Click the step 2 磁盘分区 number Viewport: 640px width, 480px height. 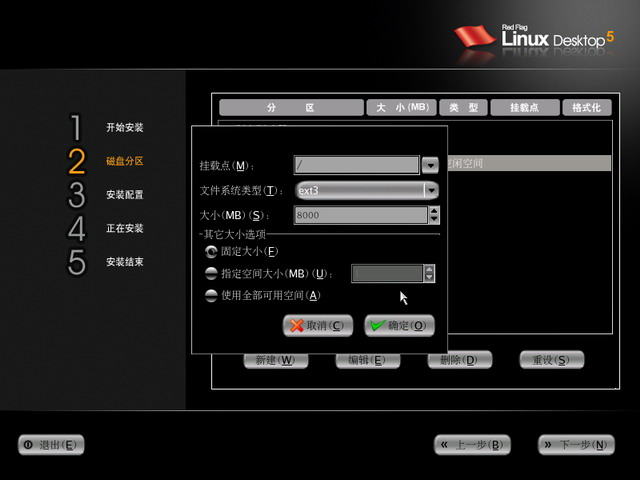(x=76, y=161)
